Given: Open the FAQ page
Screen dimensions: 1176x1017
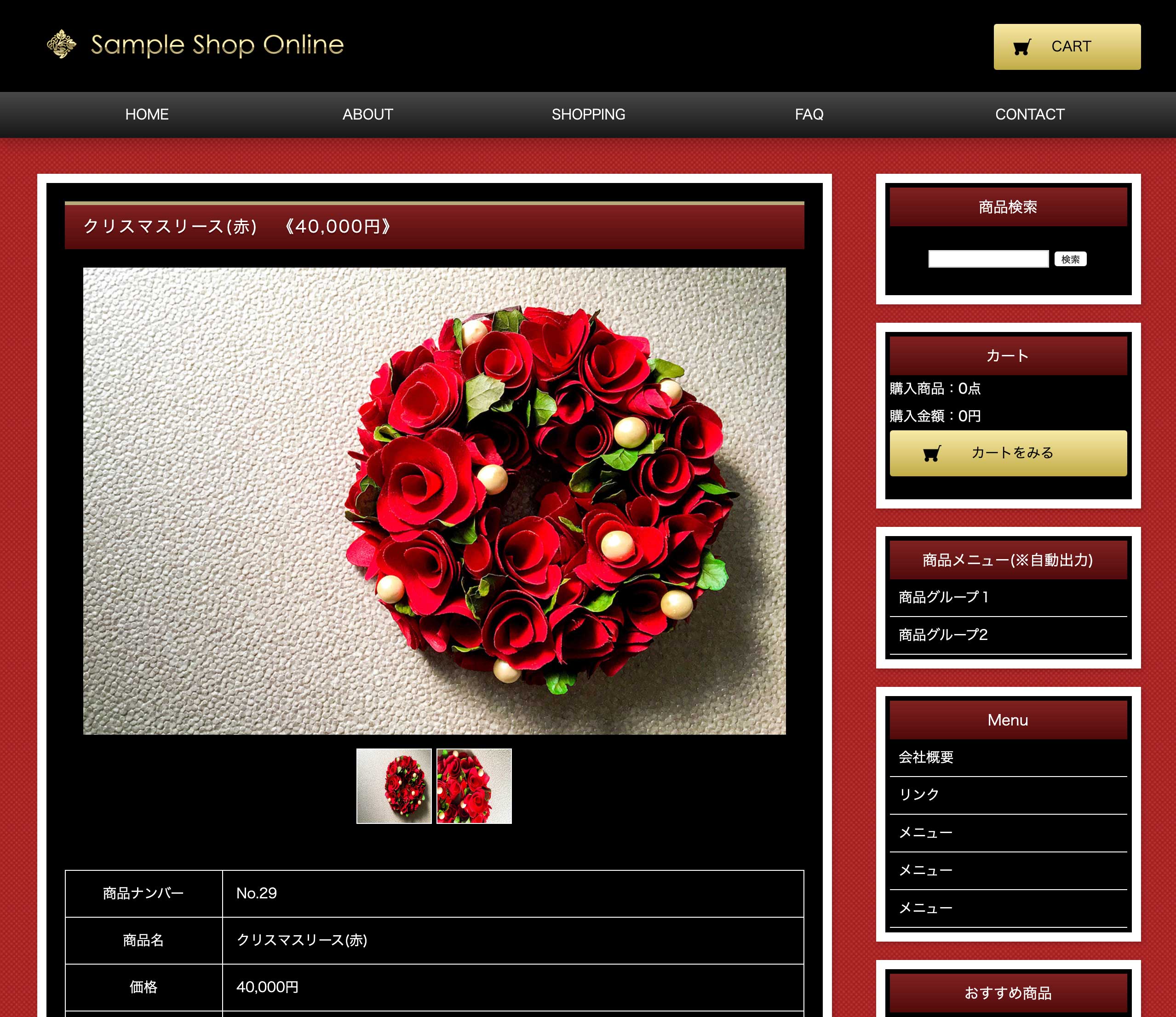Looking at the screenshot, I should pyautogui.click(x=809, y=114).
